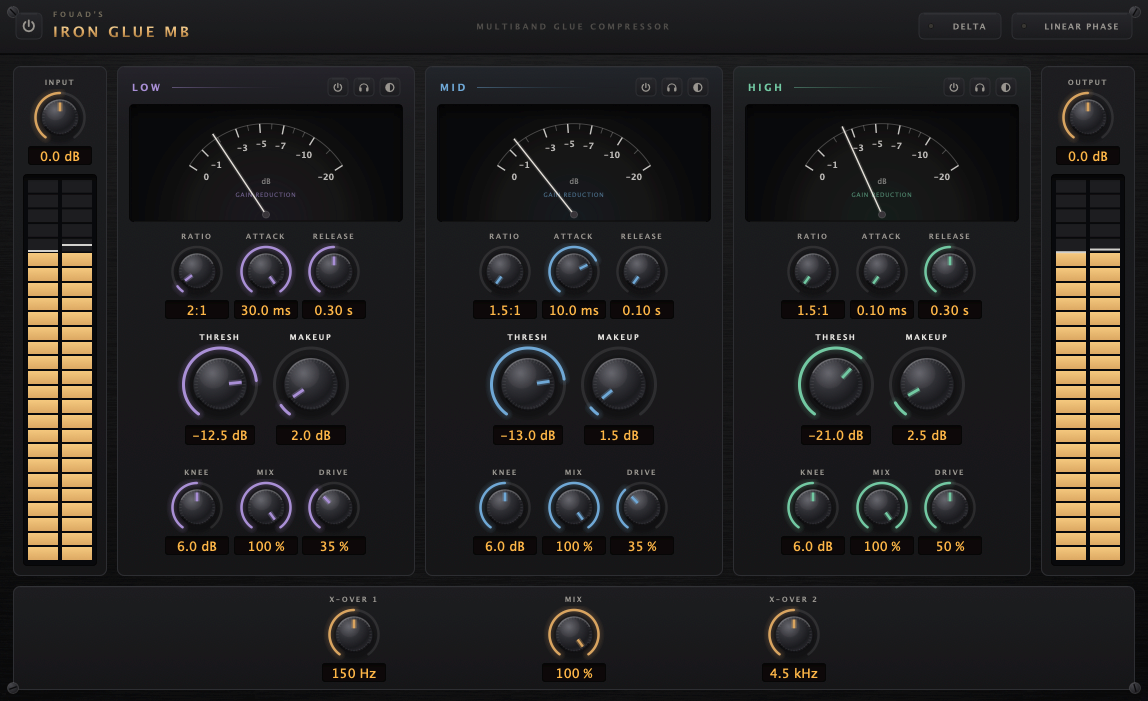The width and height of the screenshot is (1148, 701).
Task: Click the LOW band half-circle icon
Action: point(390,87)
